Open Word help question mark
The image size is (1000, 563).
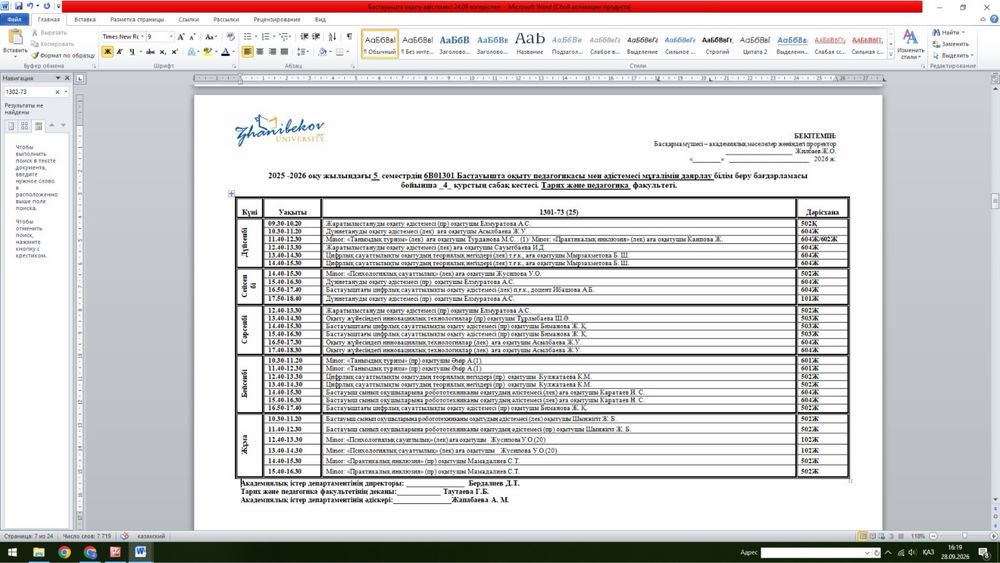point(994,19)
